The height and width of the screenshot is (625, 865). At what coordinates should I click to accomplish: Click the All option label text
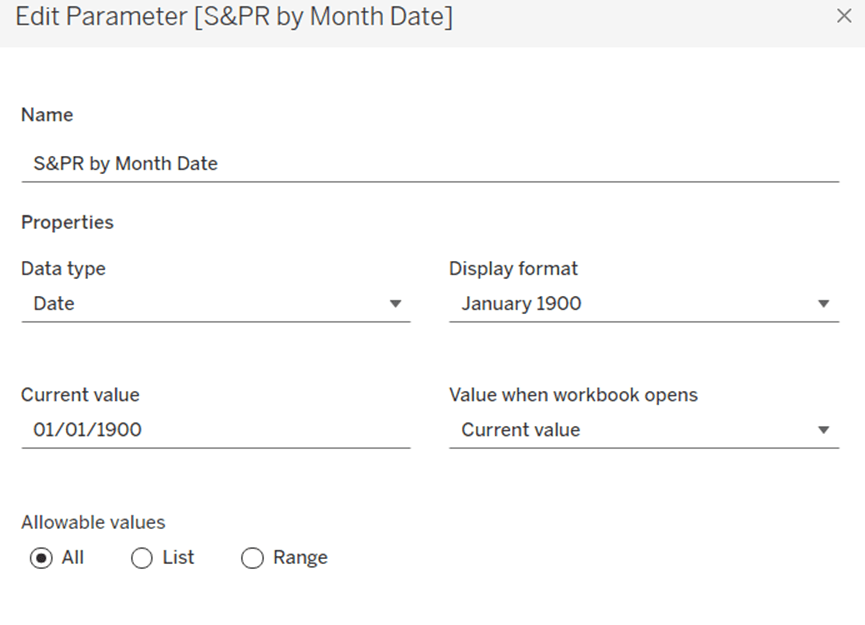click(x=73, y=558)
